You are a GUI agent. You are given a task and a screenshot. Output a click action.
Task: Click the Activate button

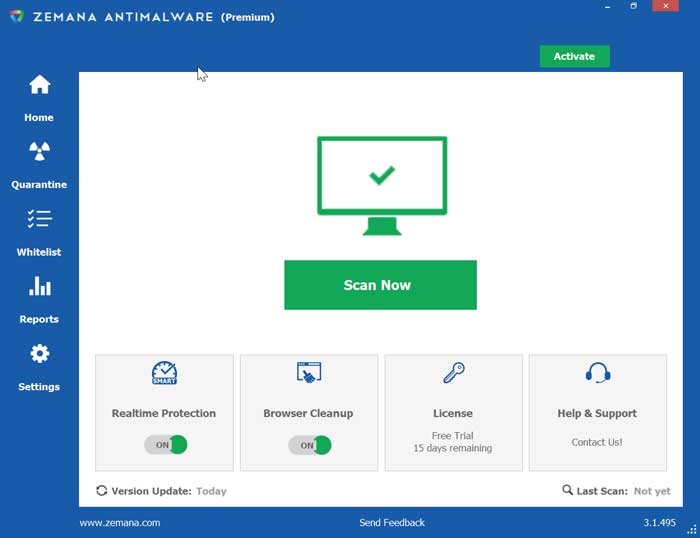click(575, 56)
